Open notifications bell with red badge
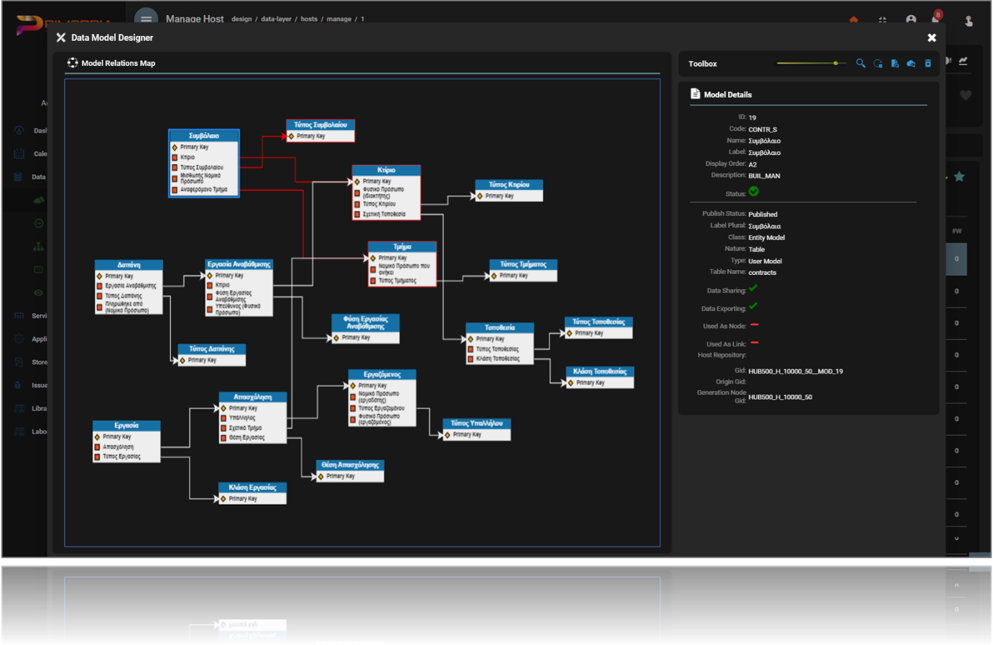Screen dimensions: 993x645 936,20
